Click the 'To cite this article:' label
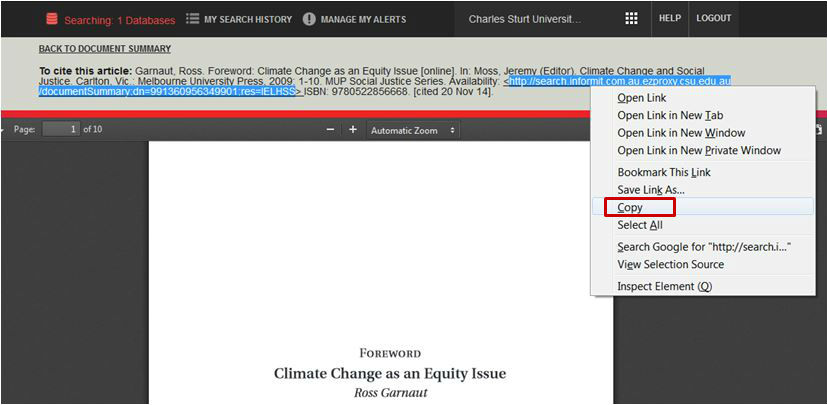This screenshot has width=827, height=405. [85, 71]
